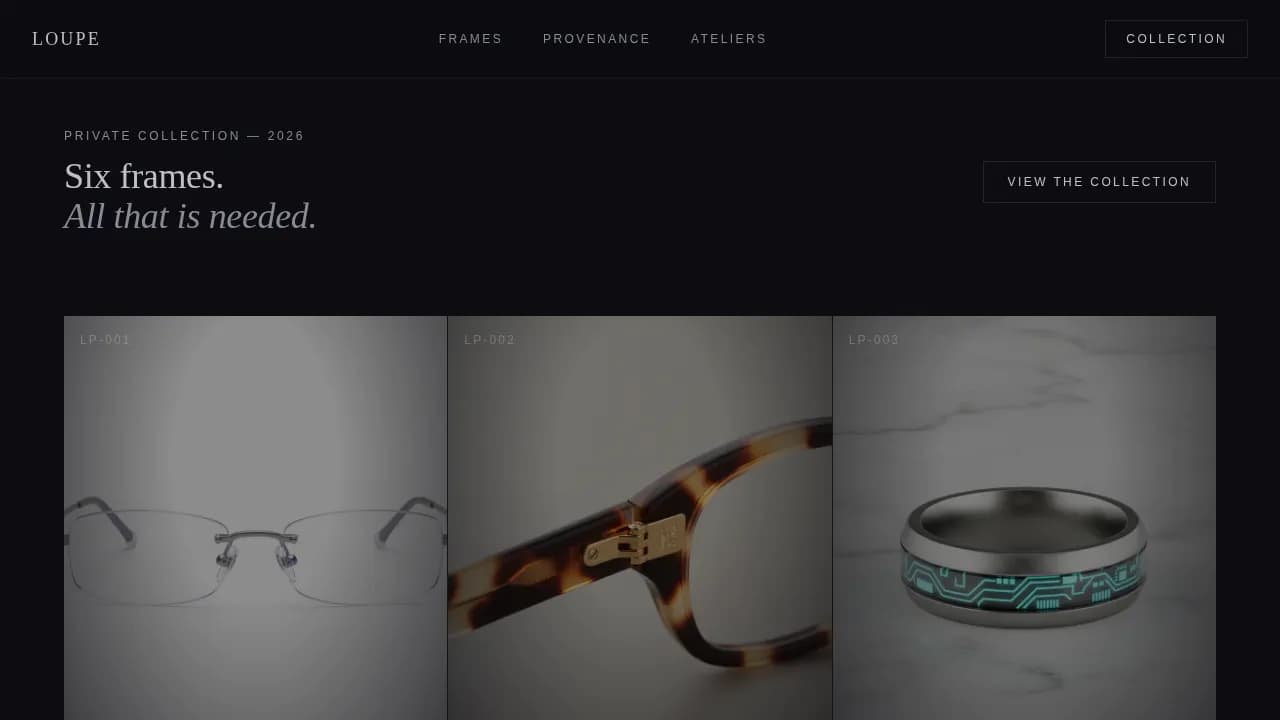Go to the Provenance page
The height and width of the screenshot is (720, 1280).
pos(596,39)
